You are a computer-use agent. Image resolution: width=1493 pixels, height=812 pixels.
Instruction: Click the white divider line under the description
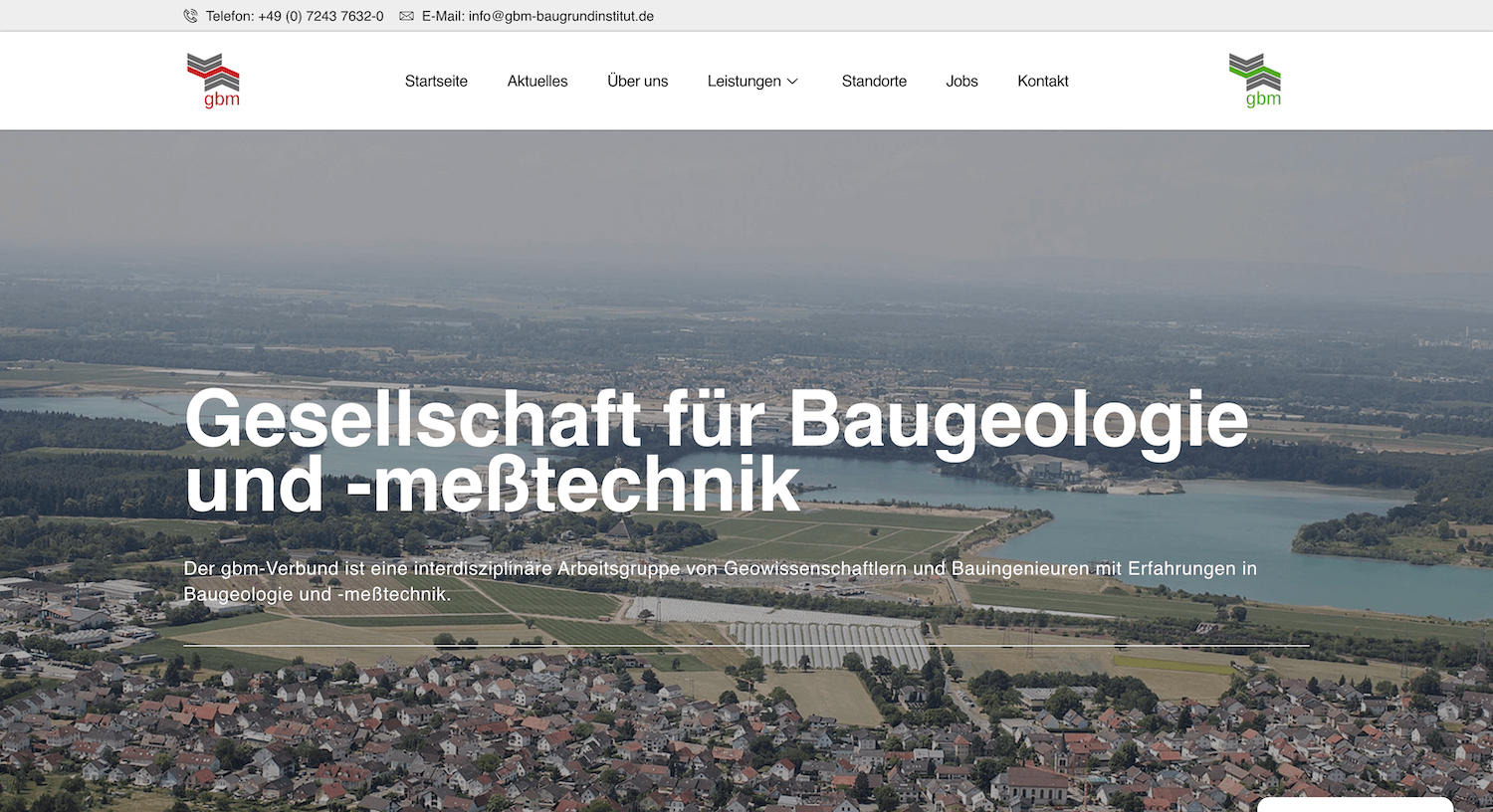click(746, 646)
